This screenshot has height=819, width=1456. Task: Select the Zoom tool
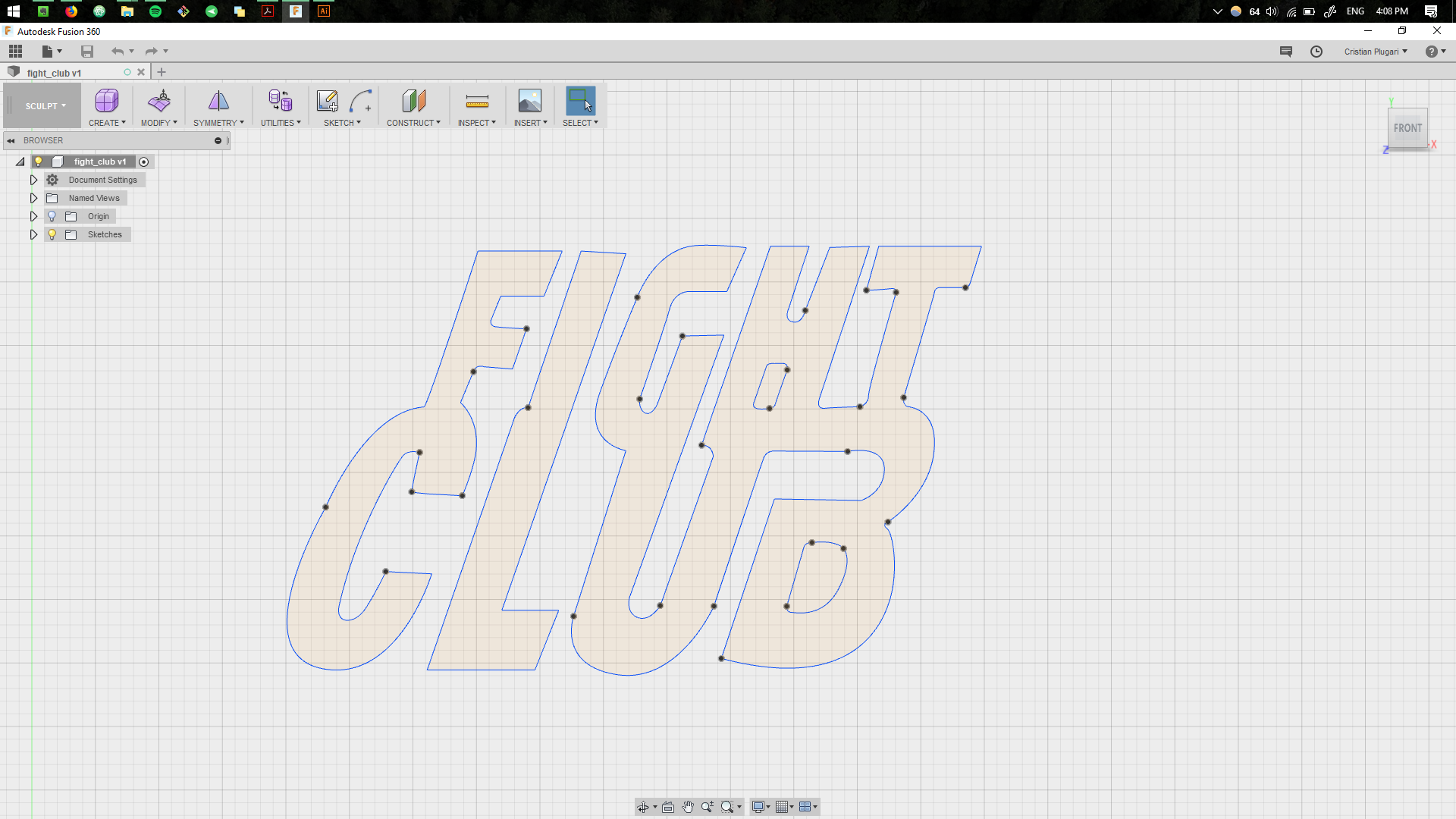(x=708, y=807)
